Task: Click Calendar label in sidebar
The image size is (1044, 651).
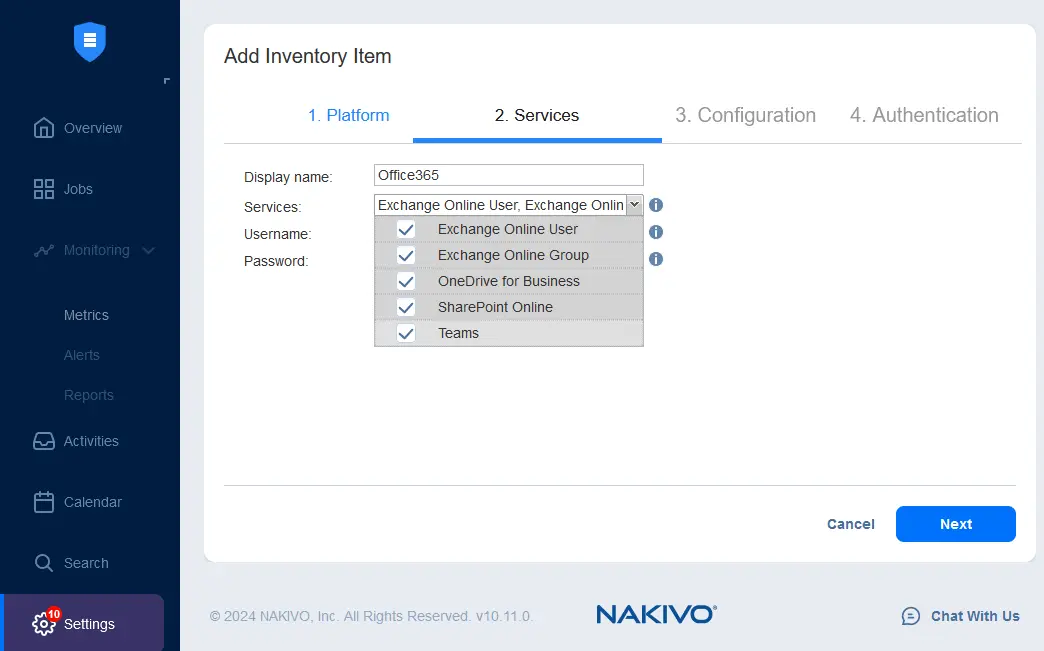Action: (x=93, y=502)
